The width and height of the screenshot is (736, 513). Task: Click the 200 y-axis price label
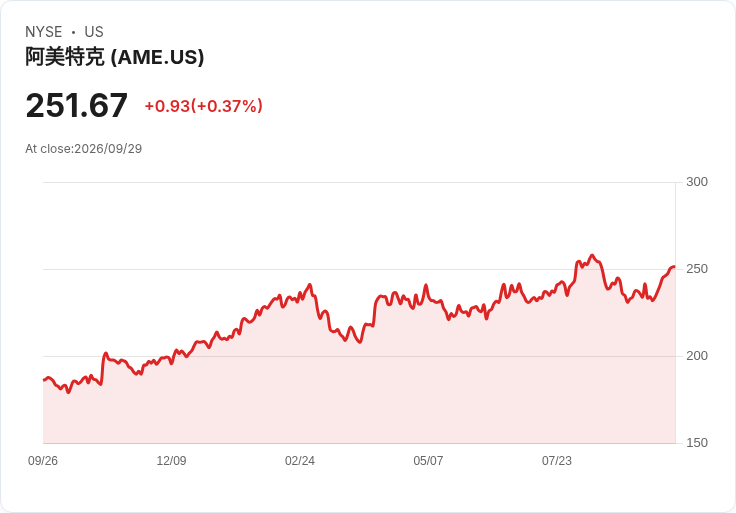[697, 356]
